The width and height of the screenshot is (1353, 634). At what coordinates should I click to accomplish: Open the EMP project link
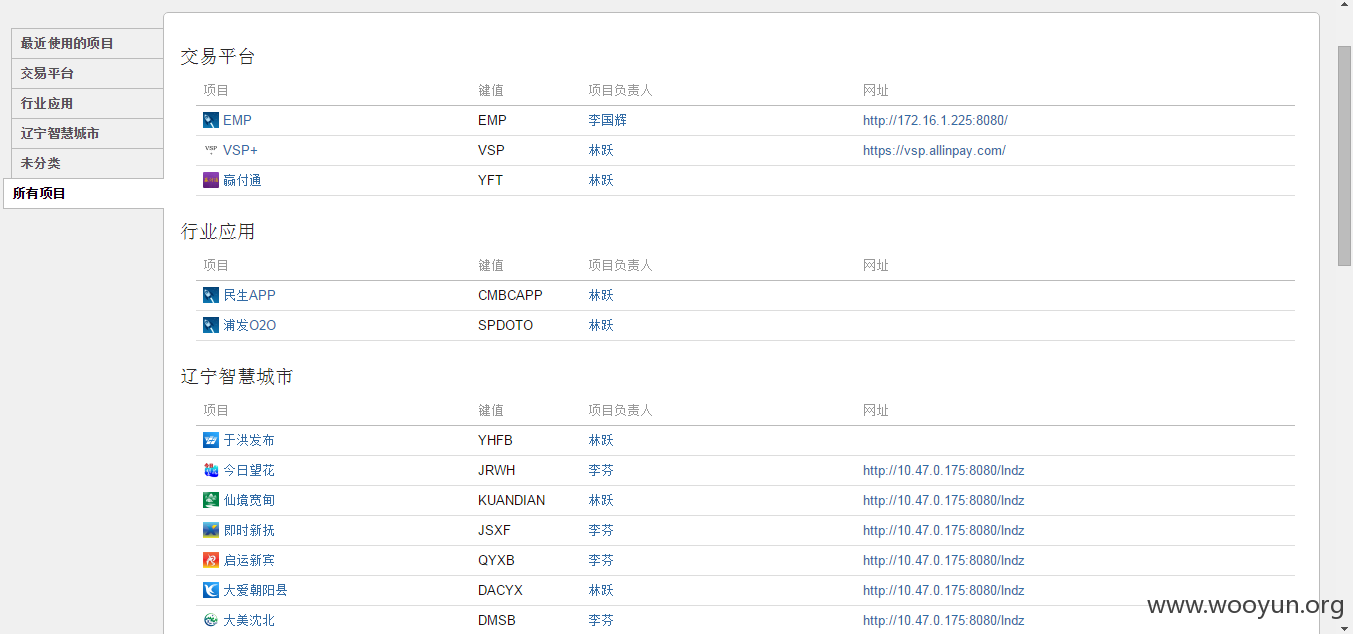pyautogui.click(x=237, y=120)
